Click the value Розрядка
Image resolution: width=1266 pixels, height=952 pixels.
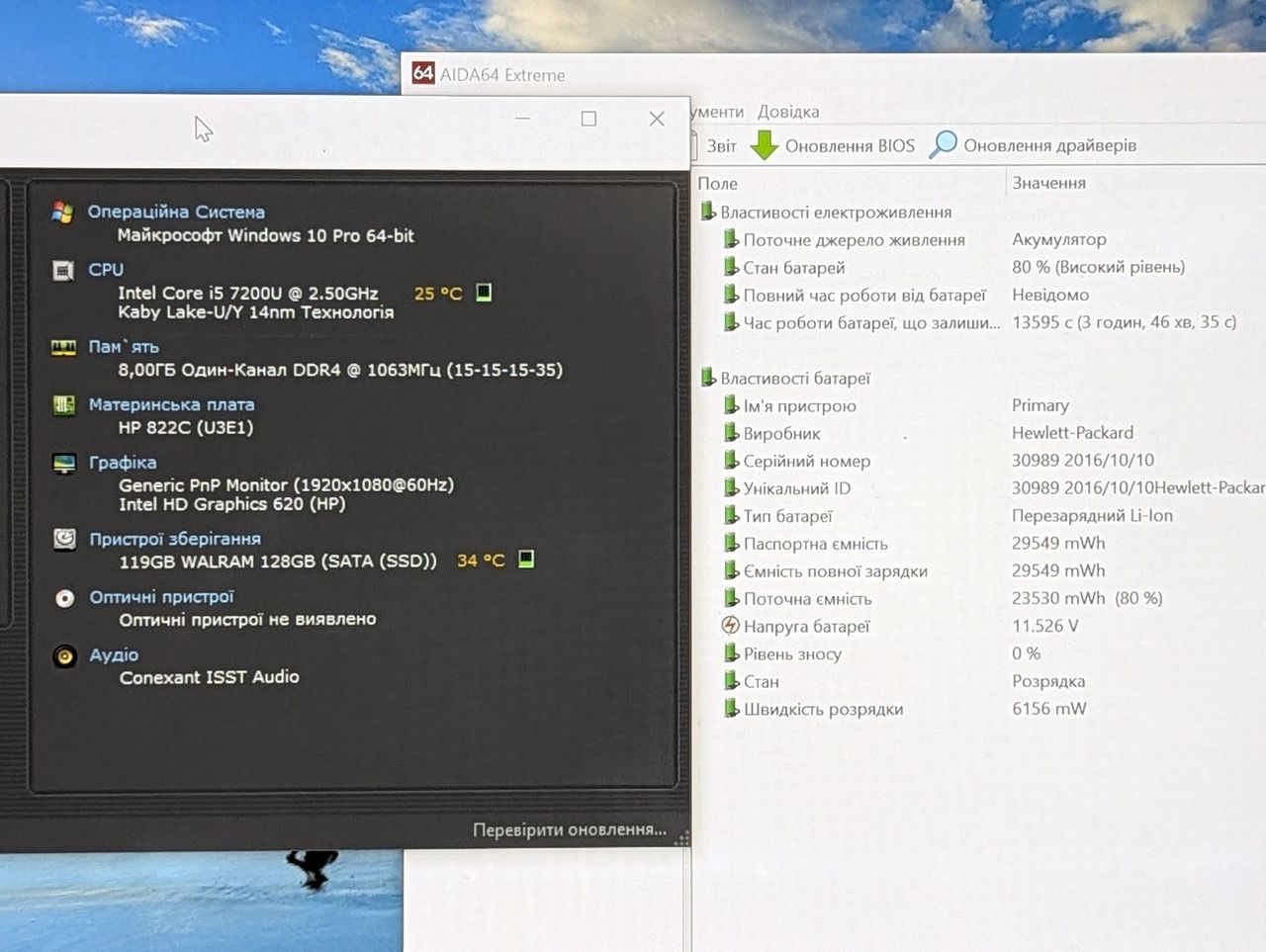(1048, 681)
